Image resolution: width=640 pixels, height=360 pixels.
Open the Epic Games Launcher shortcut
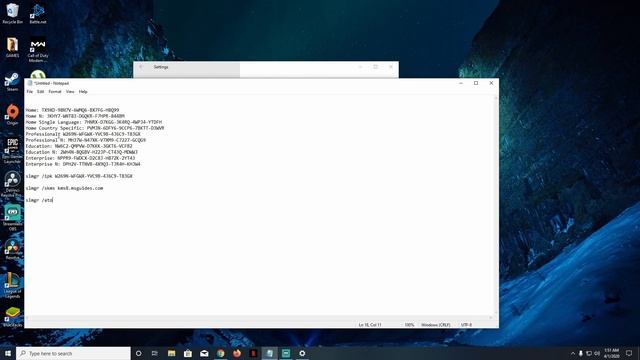[x=12, y=150]
